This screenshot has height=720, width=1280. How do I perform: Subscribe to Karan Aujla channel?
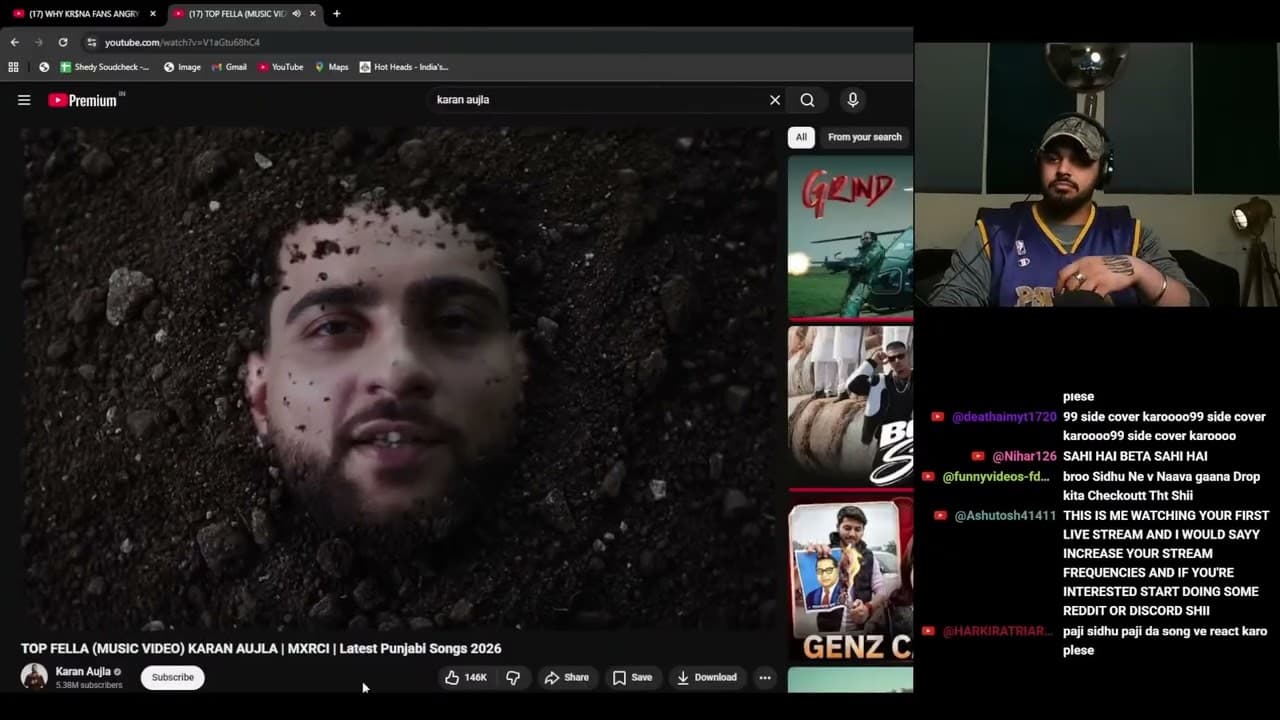[x=172, y=677]
